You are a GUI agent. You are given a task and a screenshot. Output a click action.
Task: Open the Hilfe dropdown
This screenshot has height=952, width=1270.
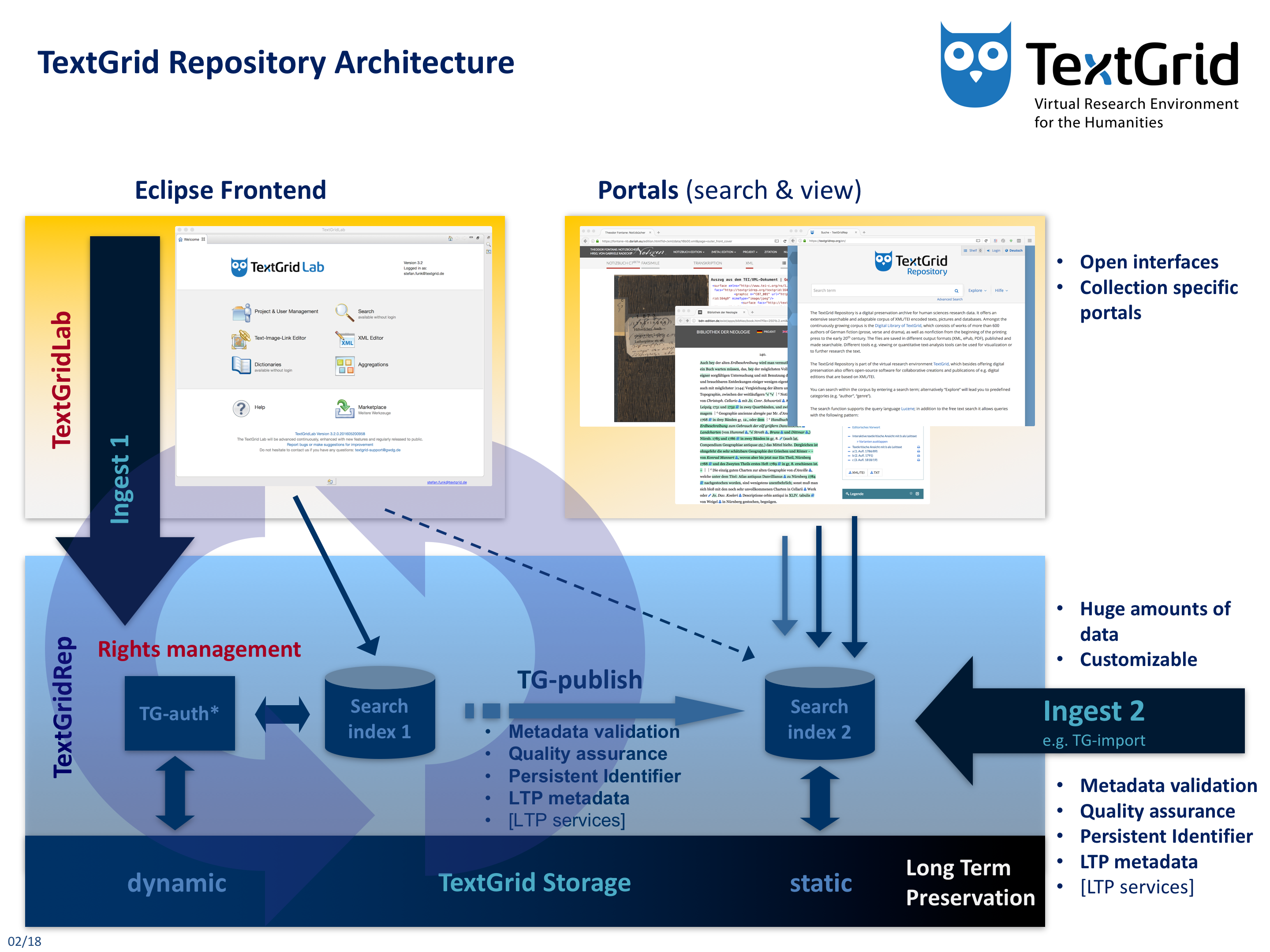(1000, 290)
